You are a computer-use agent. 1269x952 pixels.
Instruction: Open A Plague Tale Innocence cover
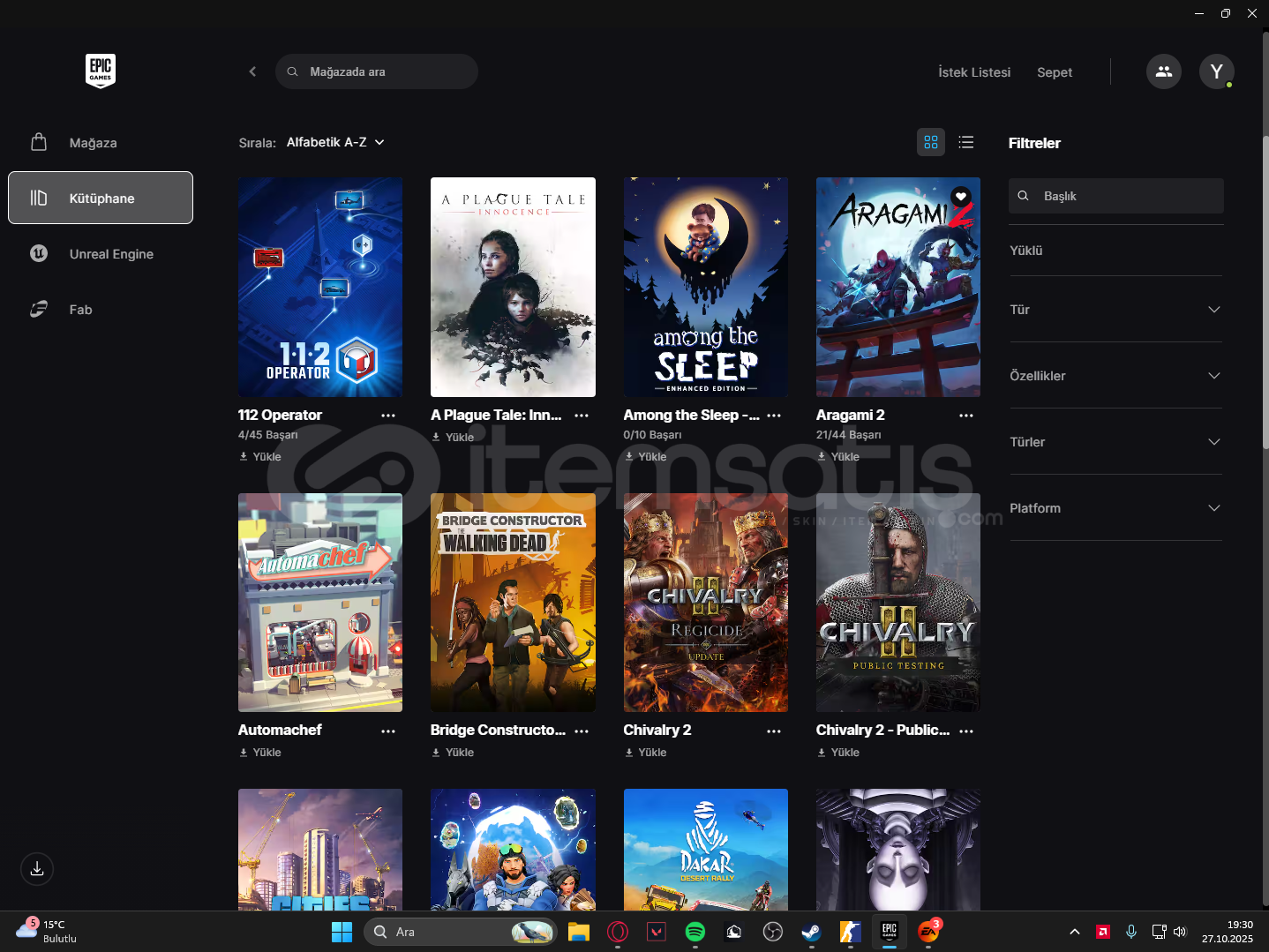pos(513,288)
